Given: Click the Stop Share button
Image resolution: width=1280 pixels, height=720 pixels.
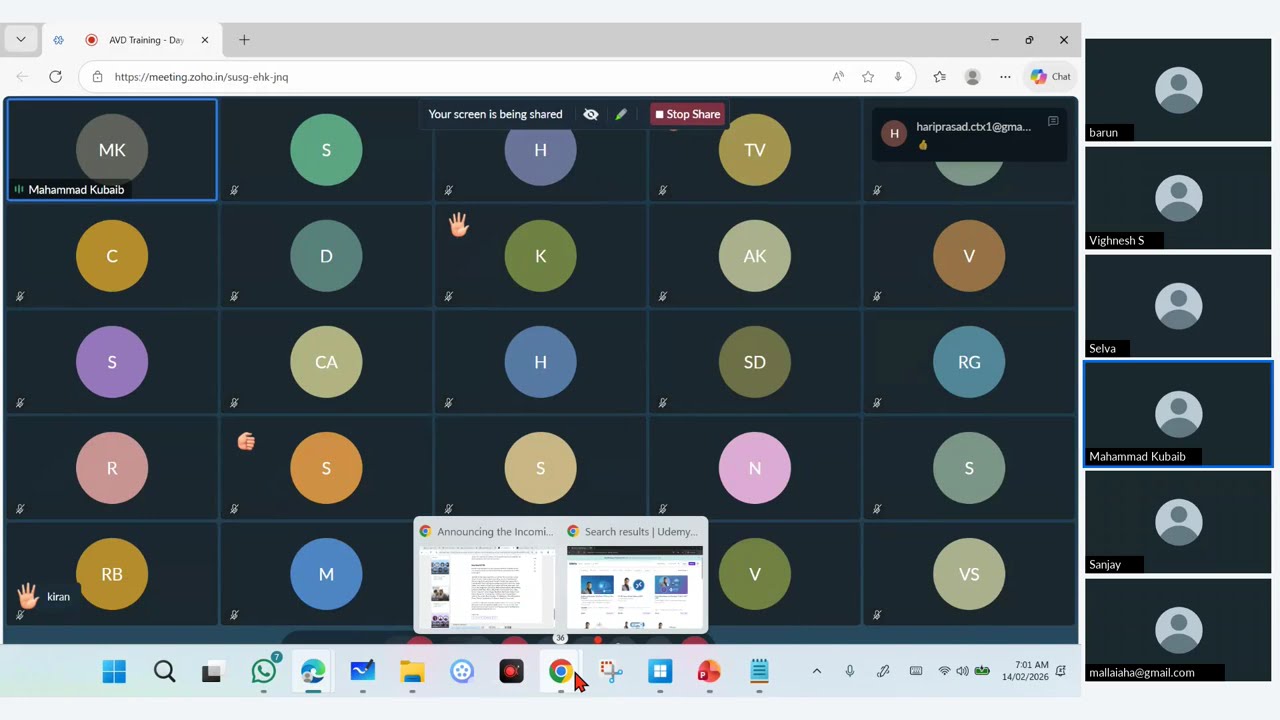Looking at the screenshot, I should click(687, 114).
